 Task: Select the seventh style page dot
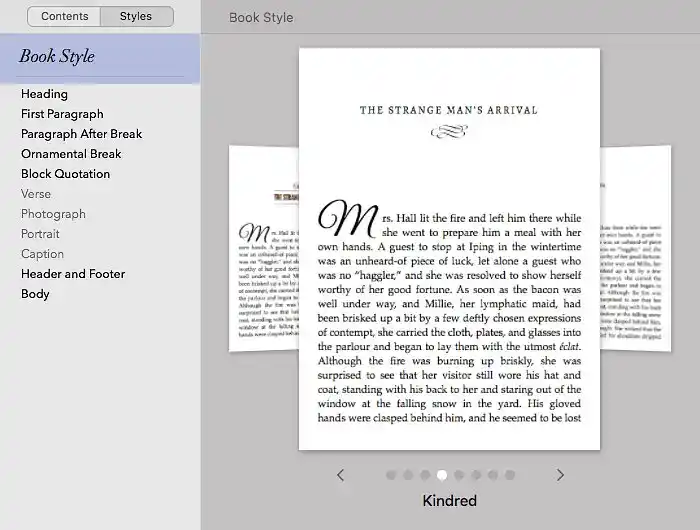493,475
